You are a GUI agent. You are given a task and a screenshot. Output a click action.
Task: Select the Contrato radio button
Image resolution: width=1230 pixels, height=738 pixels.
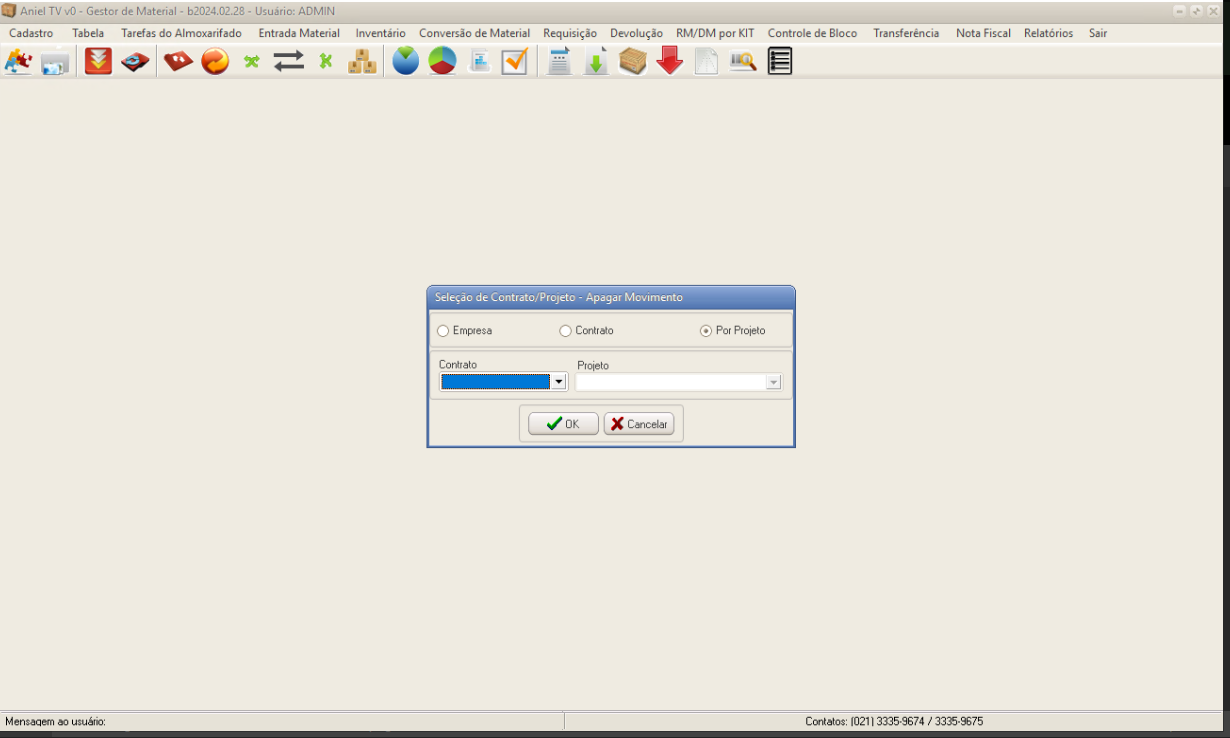coord(566,331)
